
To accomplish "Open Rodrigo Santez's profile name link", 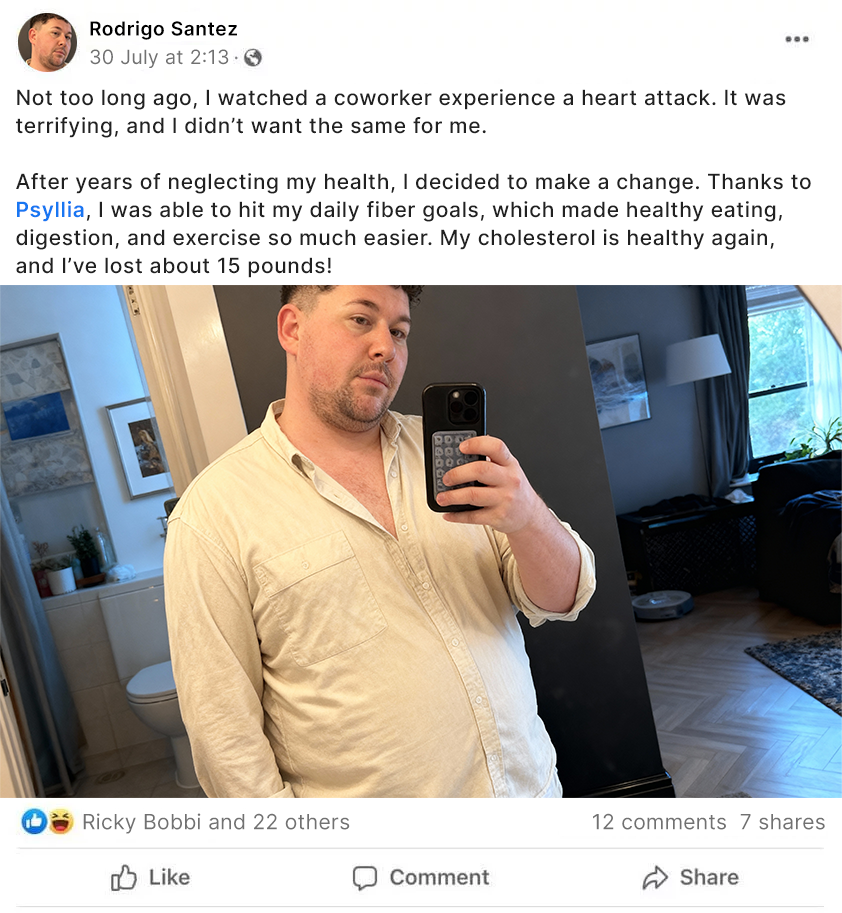I will click(x=163, y=29).
